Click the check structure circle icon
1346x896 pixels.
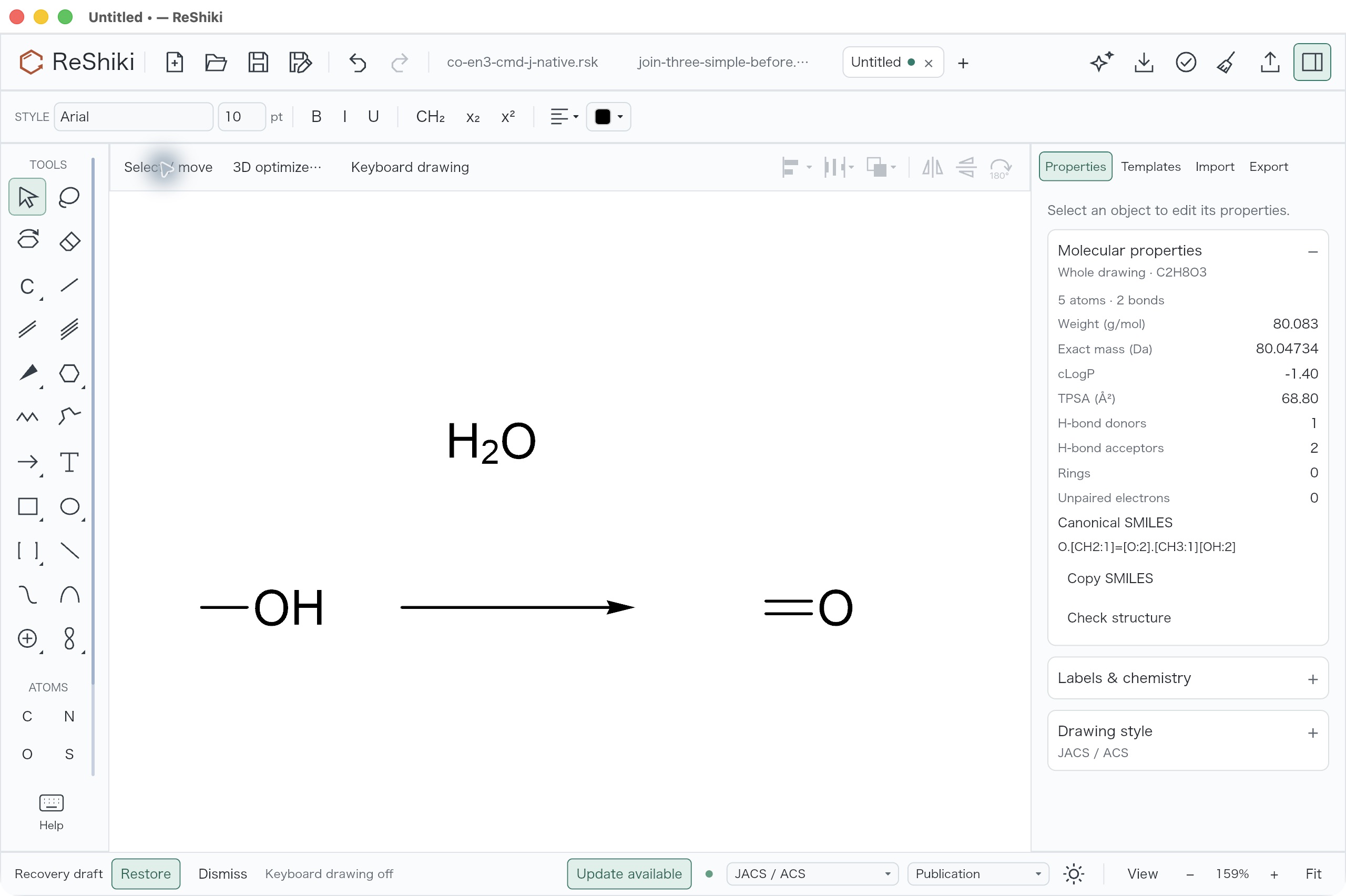point(1186,62)
